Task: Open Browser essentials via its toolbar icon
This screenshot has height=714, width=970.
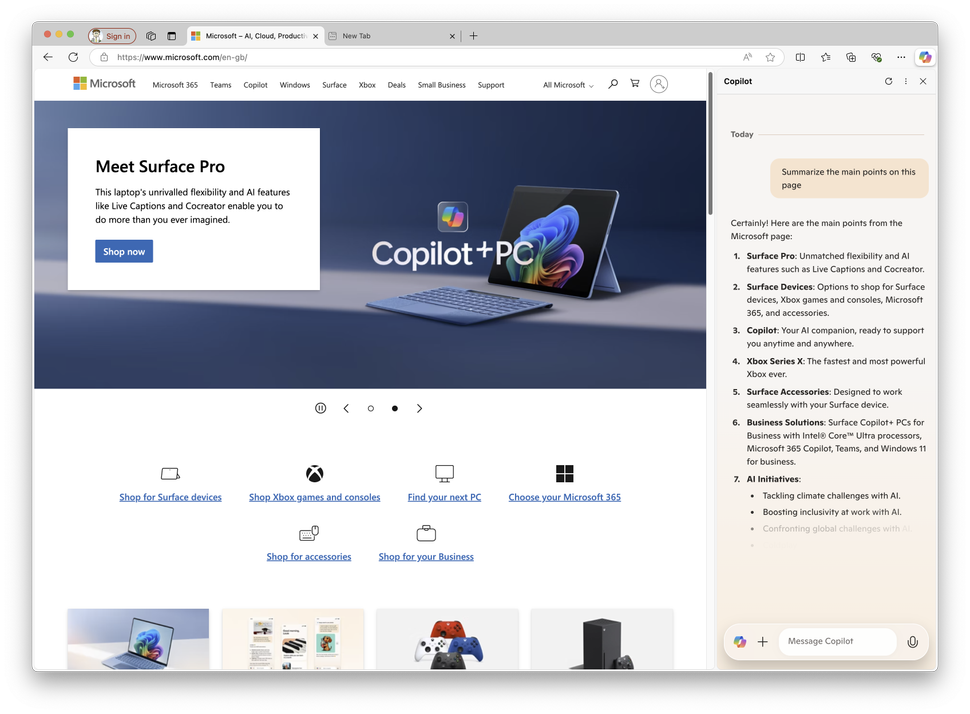Action: pos(876,57)
